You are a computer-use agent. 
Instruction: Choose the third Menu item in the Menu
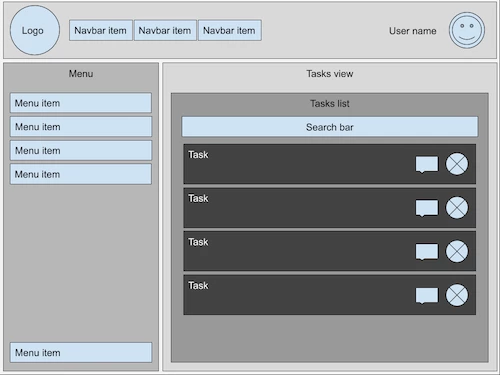pyautogui.click(x=81, y=150)
